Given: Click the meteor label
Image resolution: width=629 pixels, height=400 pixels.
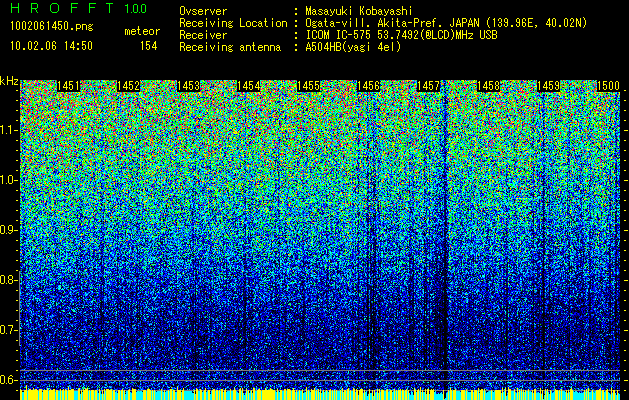Looking at the screenshot, I should pyautogui.click(x=142, y=31).
